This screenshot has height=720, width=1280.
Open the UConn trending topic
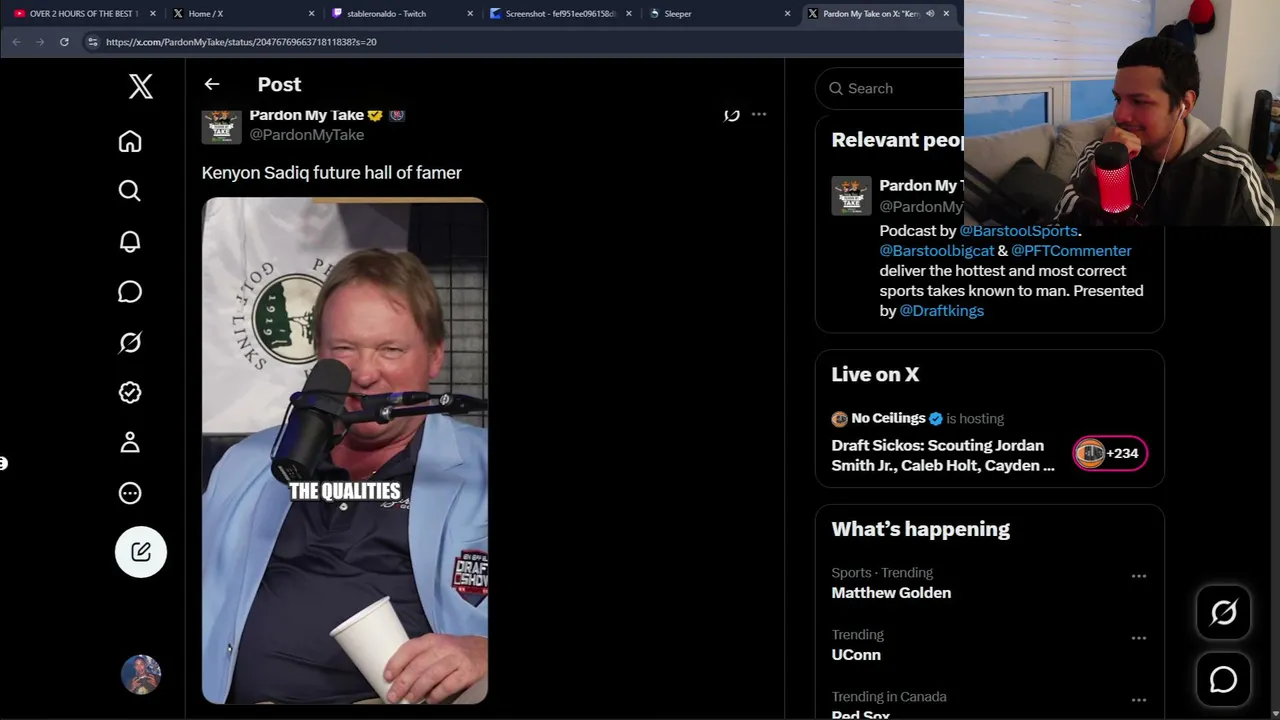[856, 655]
